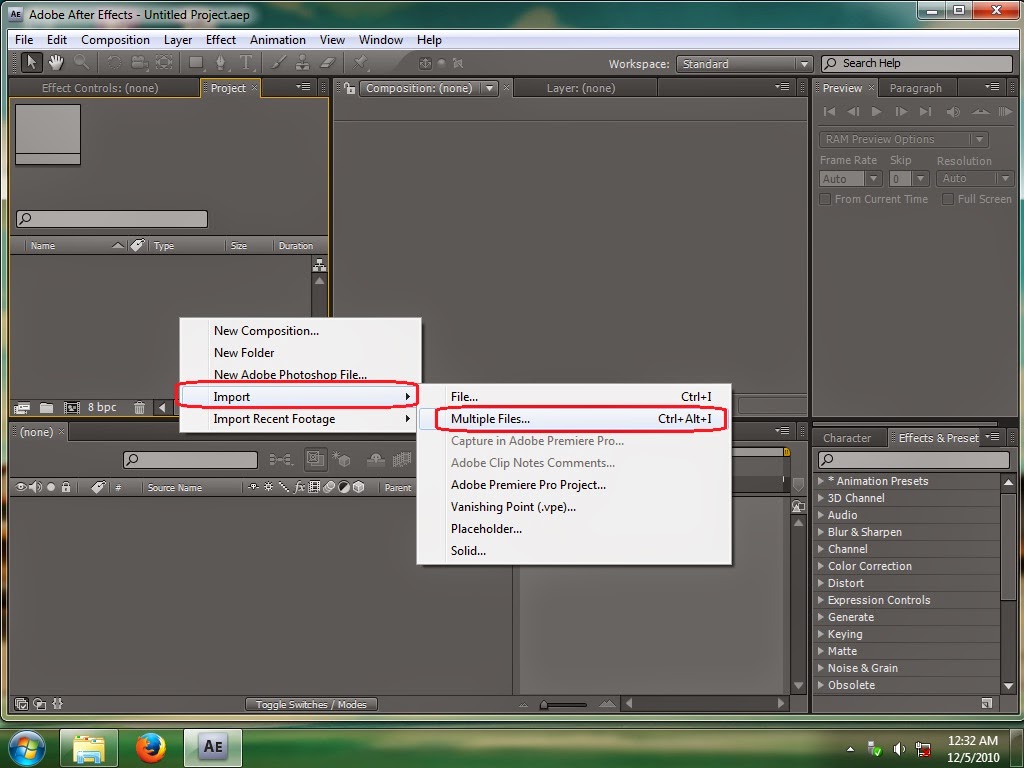Viewport: 1024px width, 768px height.
Task: Click the Search Help input field
Action: point(917,63)
